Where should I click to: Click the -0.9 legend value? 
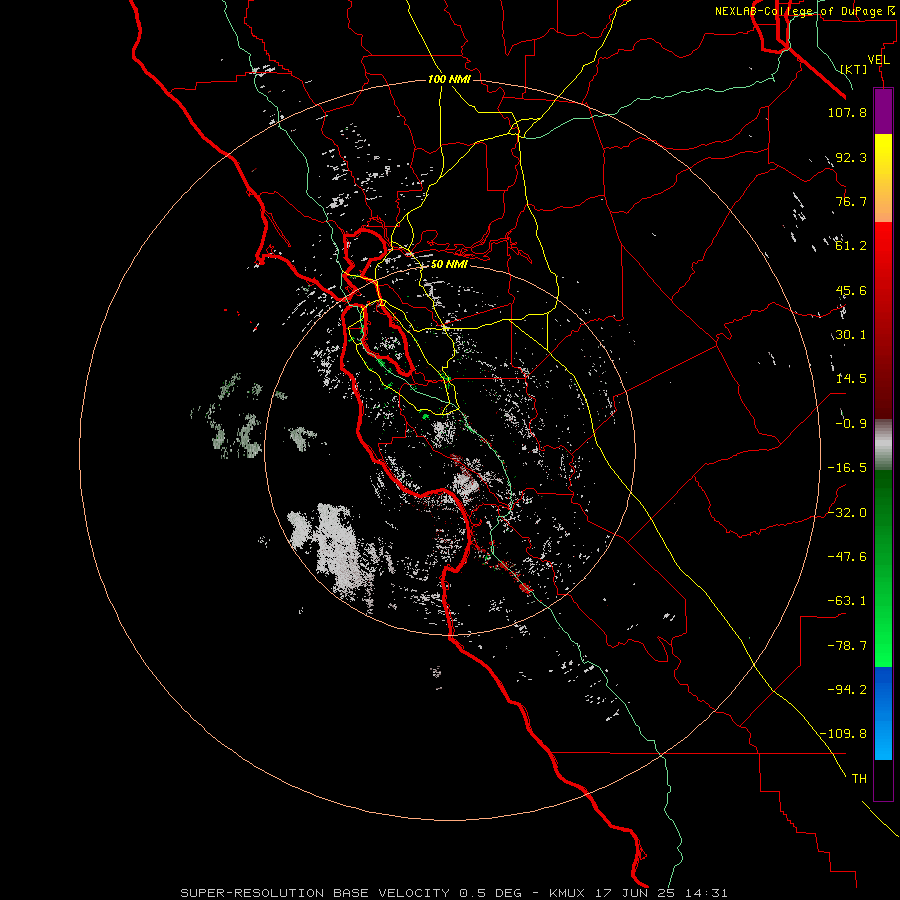pos(851,424)
